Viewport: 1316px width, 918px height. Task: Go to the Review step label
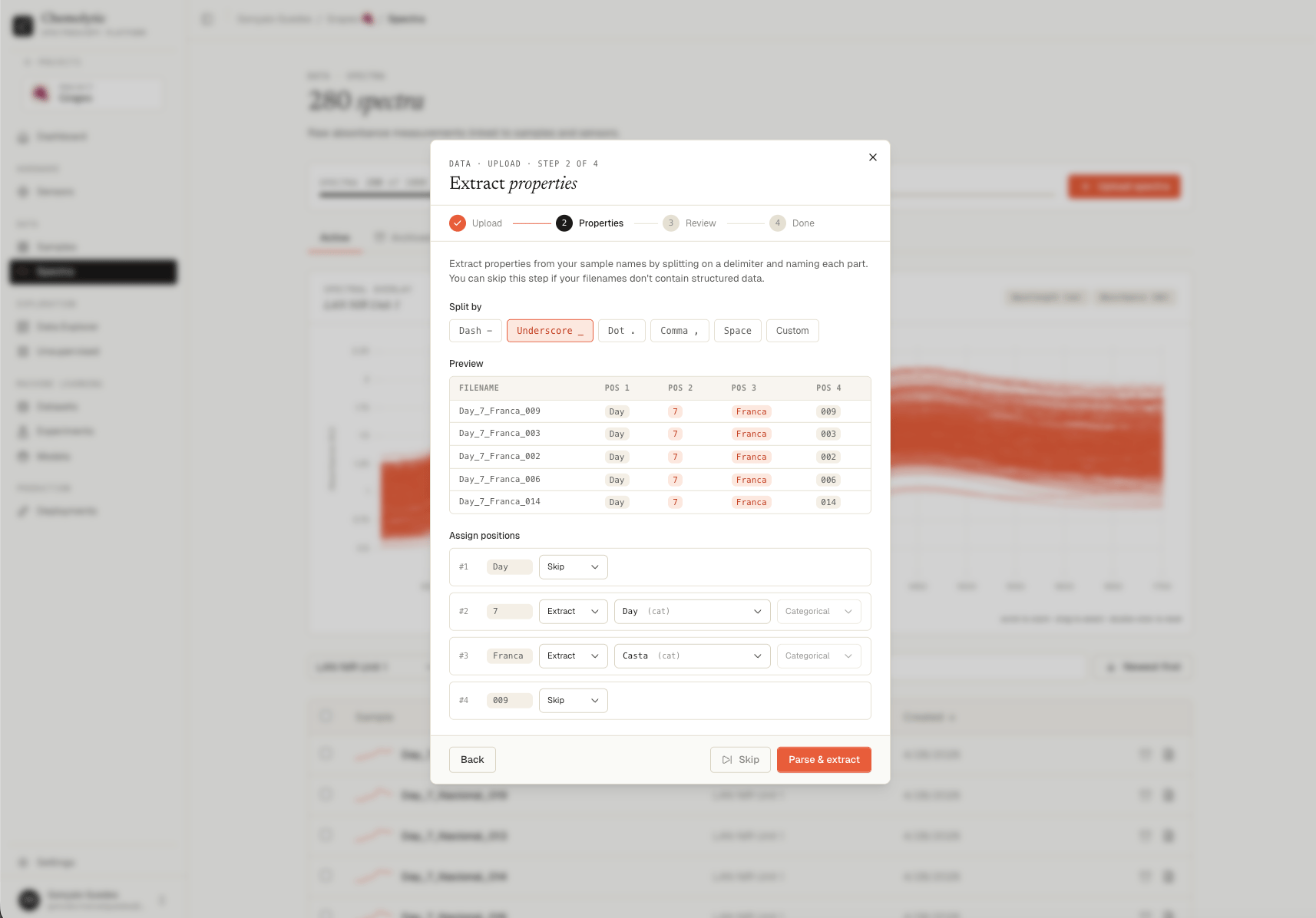click(x=701, y=223)
